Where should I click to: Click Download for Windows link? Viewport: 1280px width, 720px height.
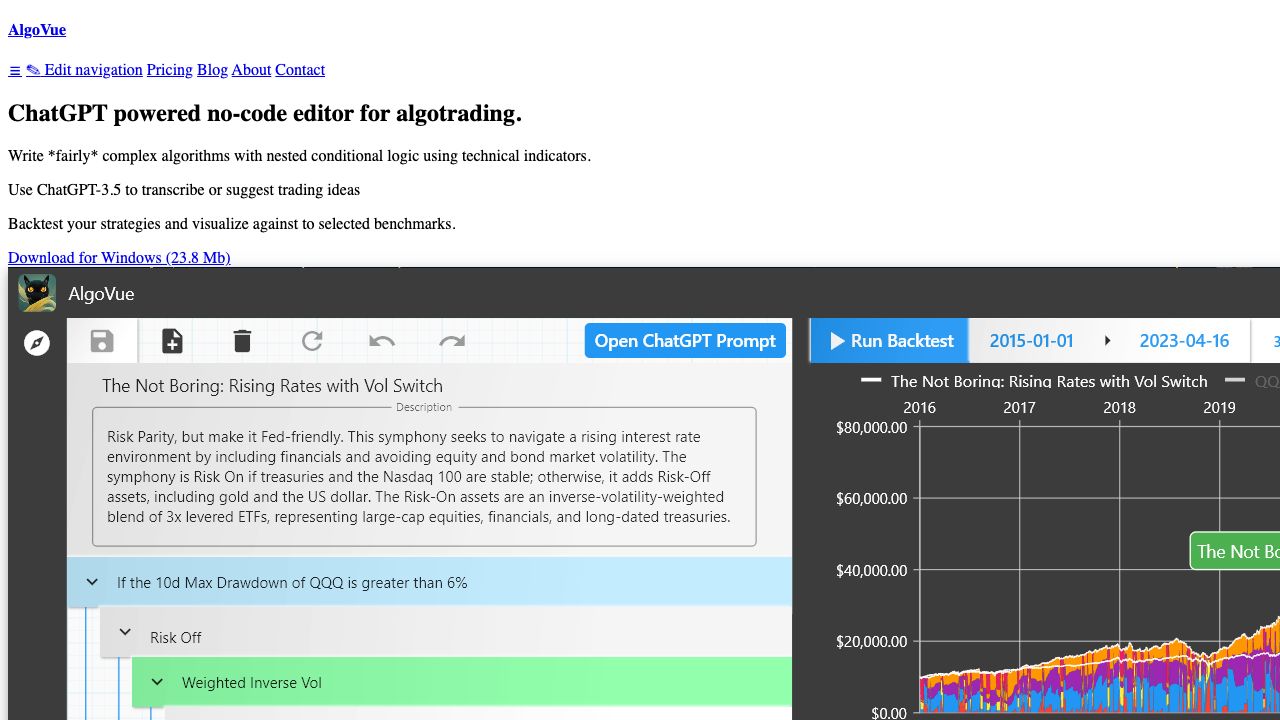(119, 258)
